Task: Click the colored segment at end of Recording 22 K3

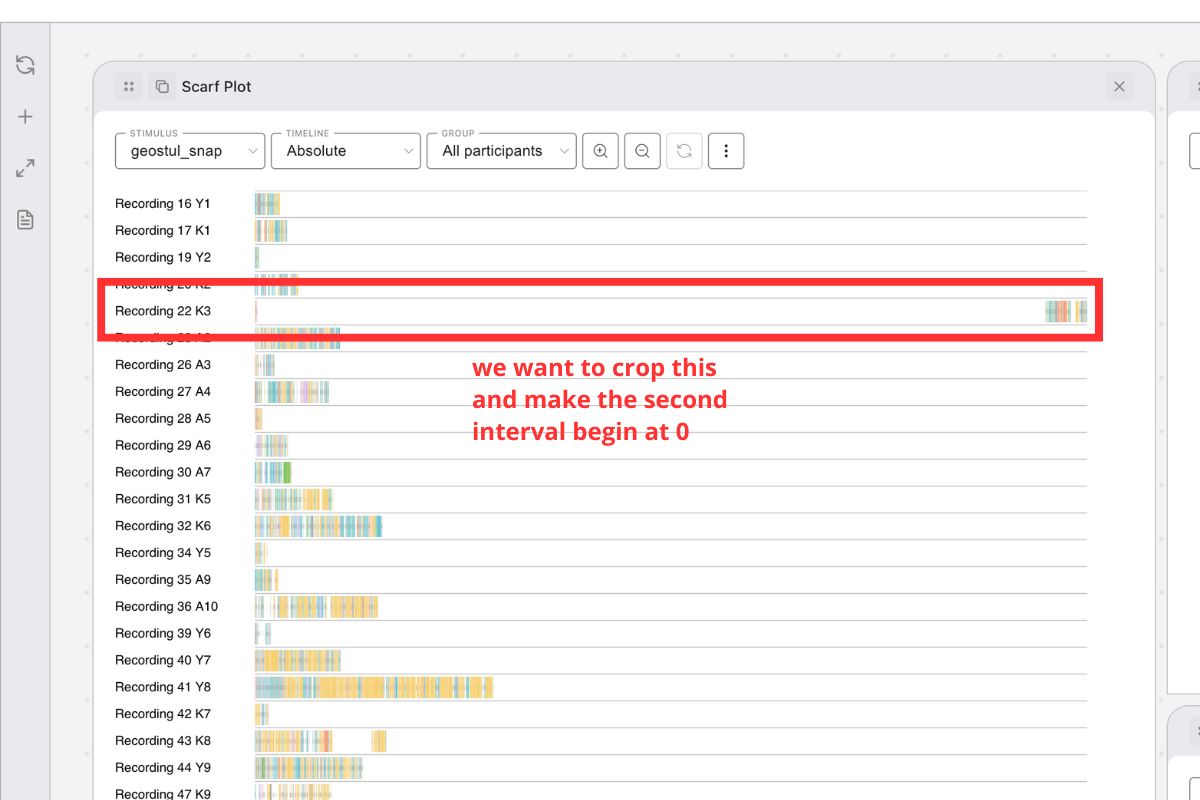Action: click(1065, 311)
